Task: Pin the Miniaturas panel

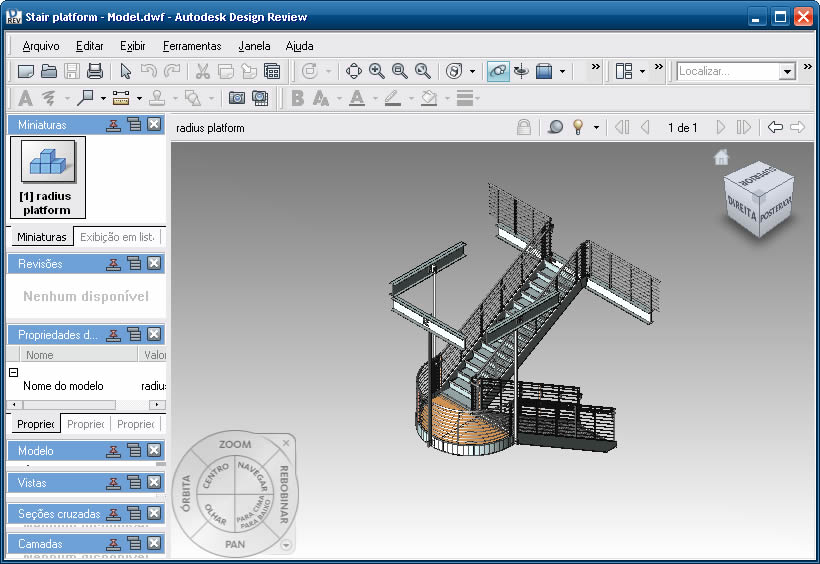Action: point(115,125)
